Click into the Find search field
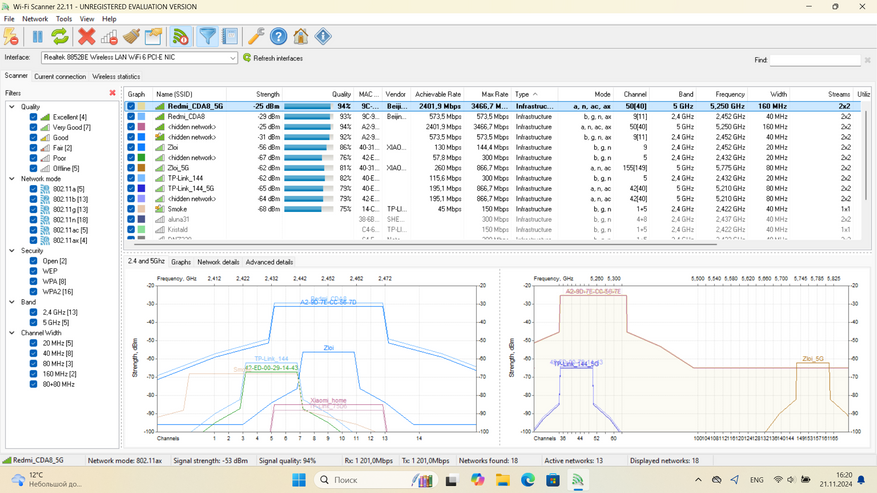877x493 pixels. click(x=815, y=61)
